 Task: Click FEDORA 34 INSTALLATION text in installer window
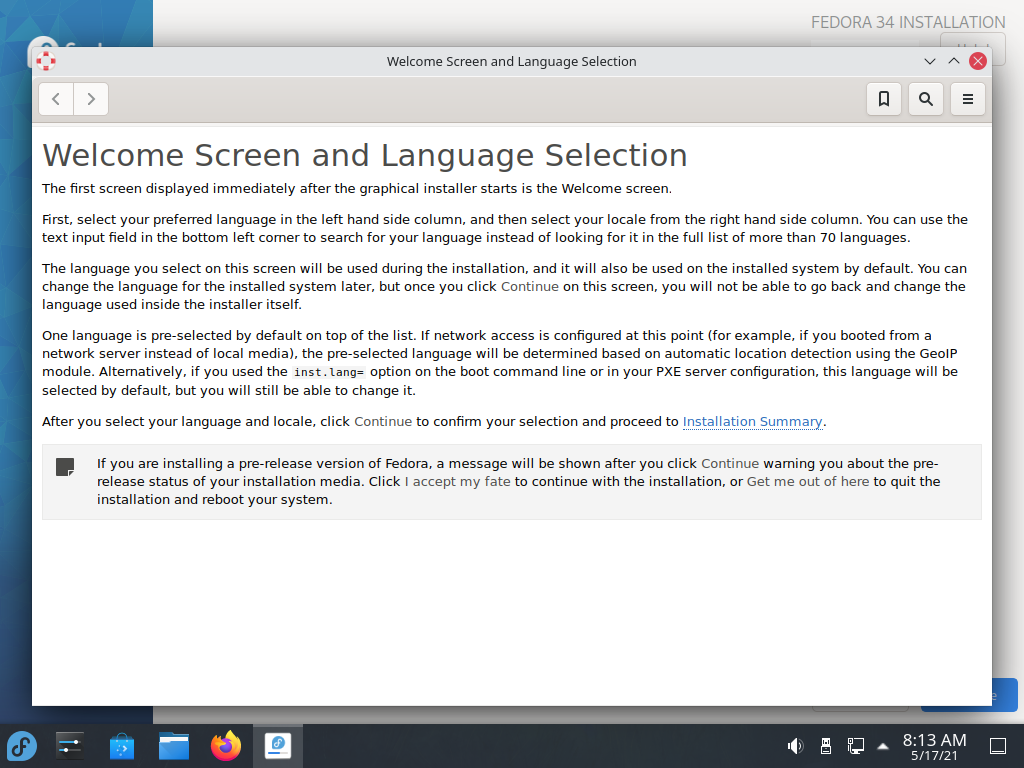(x=908, y=22)
